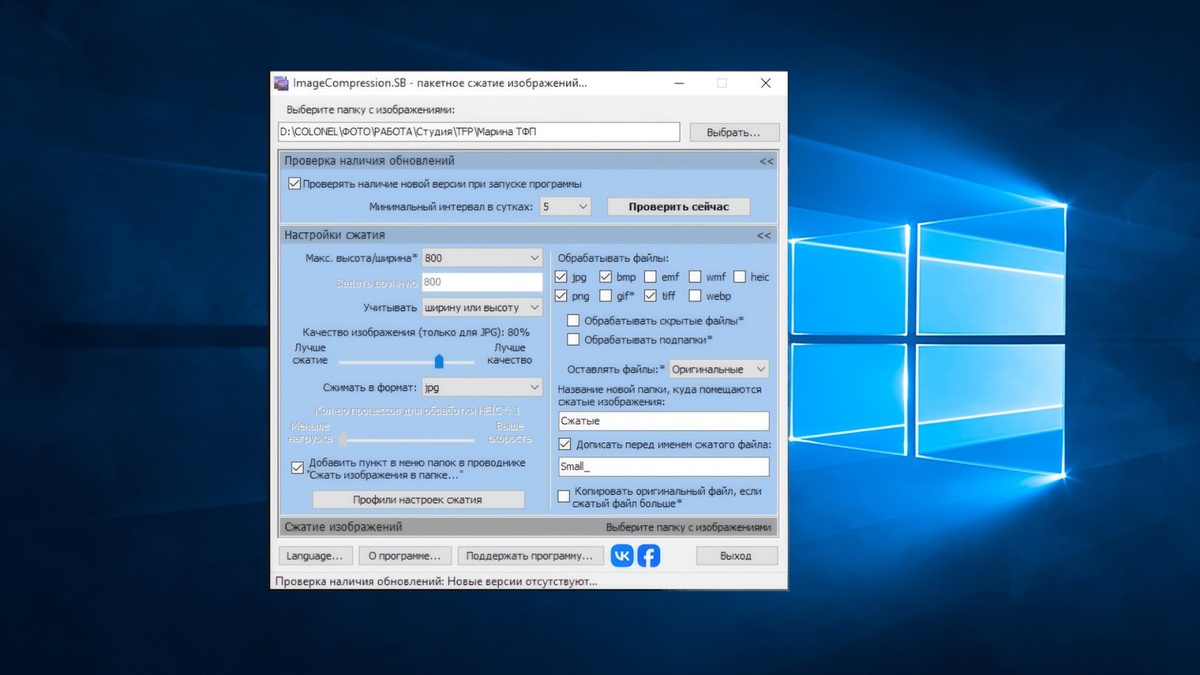Viewport: 1200px width, 675px height.
Task: Click the 'Проверить сейчас' button
Action: tap(678, 207)
